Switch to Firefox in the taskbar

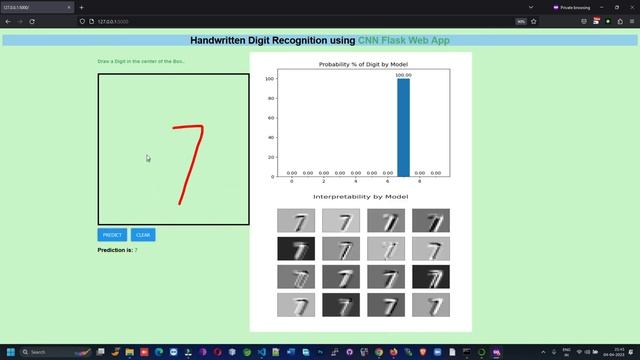[x=393, y=352]
